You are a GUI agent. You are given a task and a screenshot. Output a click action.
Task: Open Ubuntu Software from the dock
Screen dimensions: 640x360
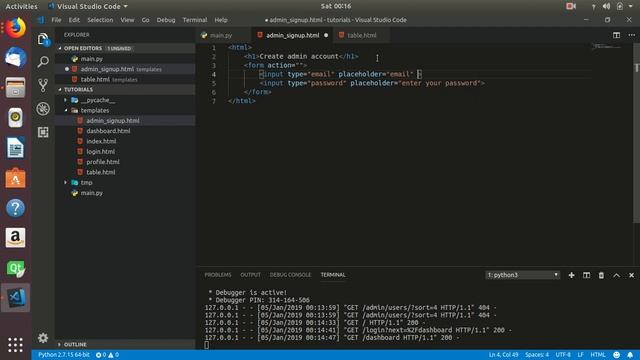coord(16,178)
